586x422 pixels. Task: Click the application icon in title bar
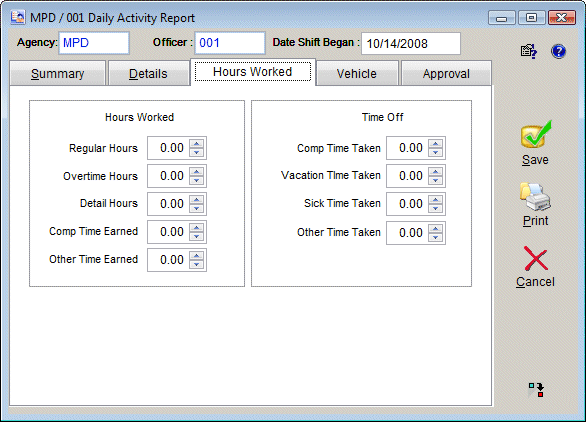[x=18, y=17]
